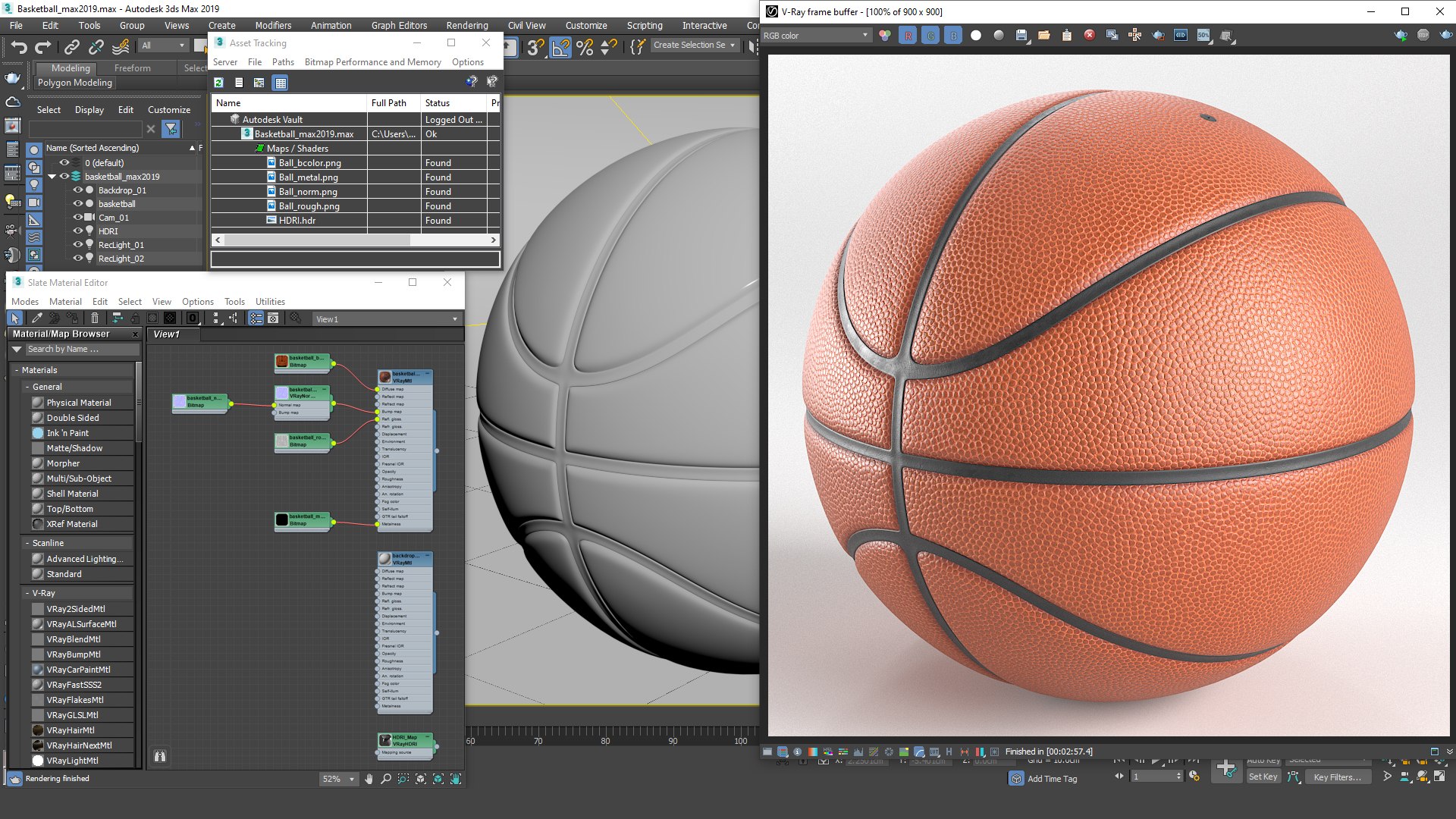This screenshot has height=819, width=1456.
Task: Click the Undo arrow in main toolbar
Action: (18, 47)
